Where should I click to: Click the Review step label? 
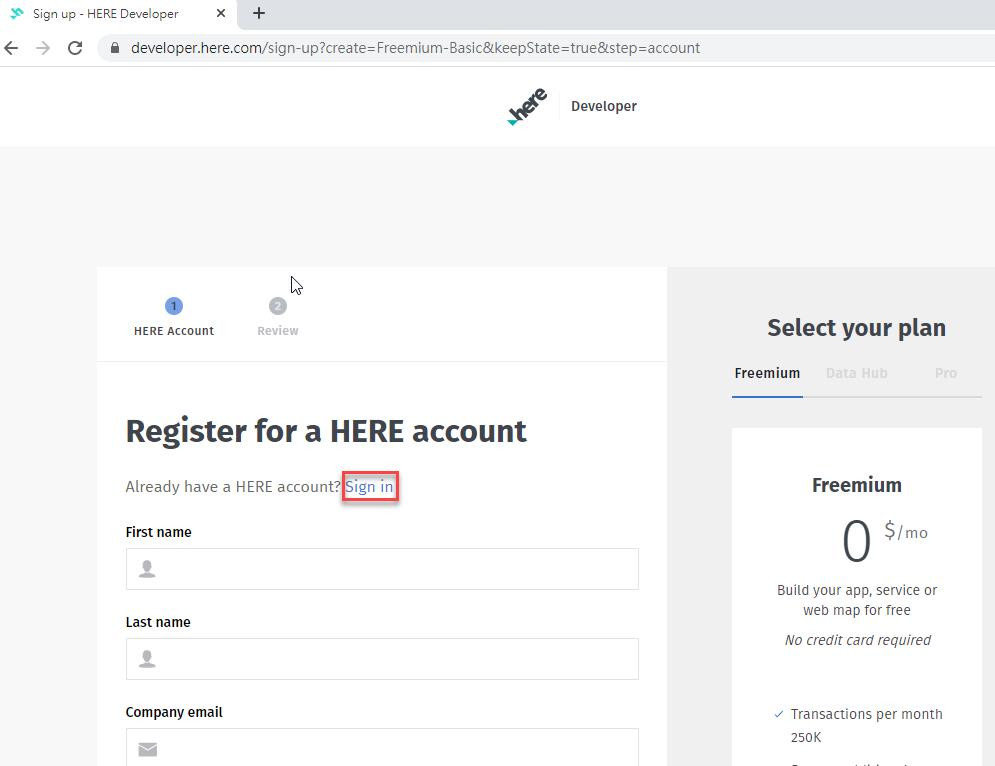point(277,331)
